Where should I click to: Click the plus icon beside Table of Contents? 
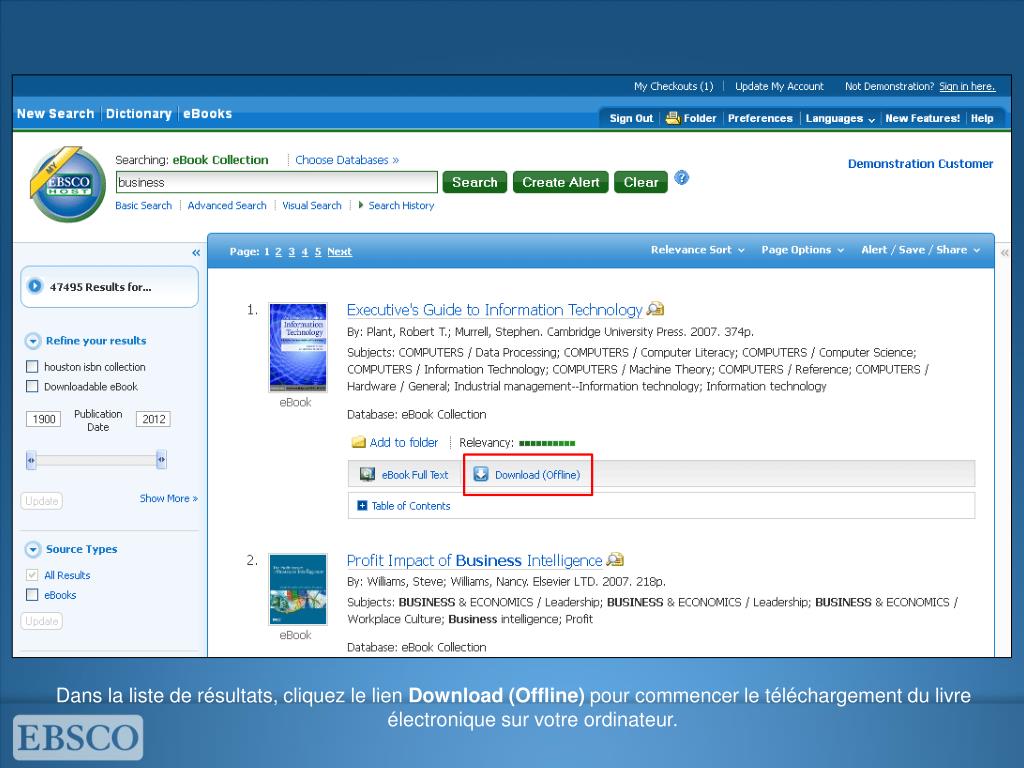pos(362,505)
